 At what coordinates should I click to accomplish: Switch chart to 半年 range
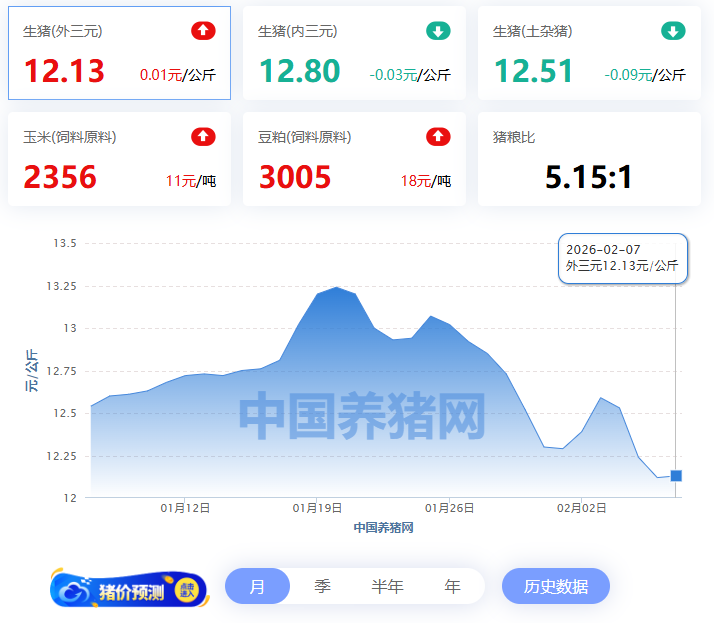(x=387, y=586)
